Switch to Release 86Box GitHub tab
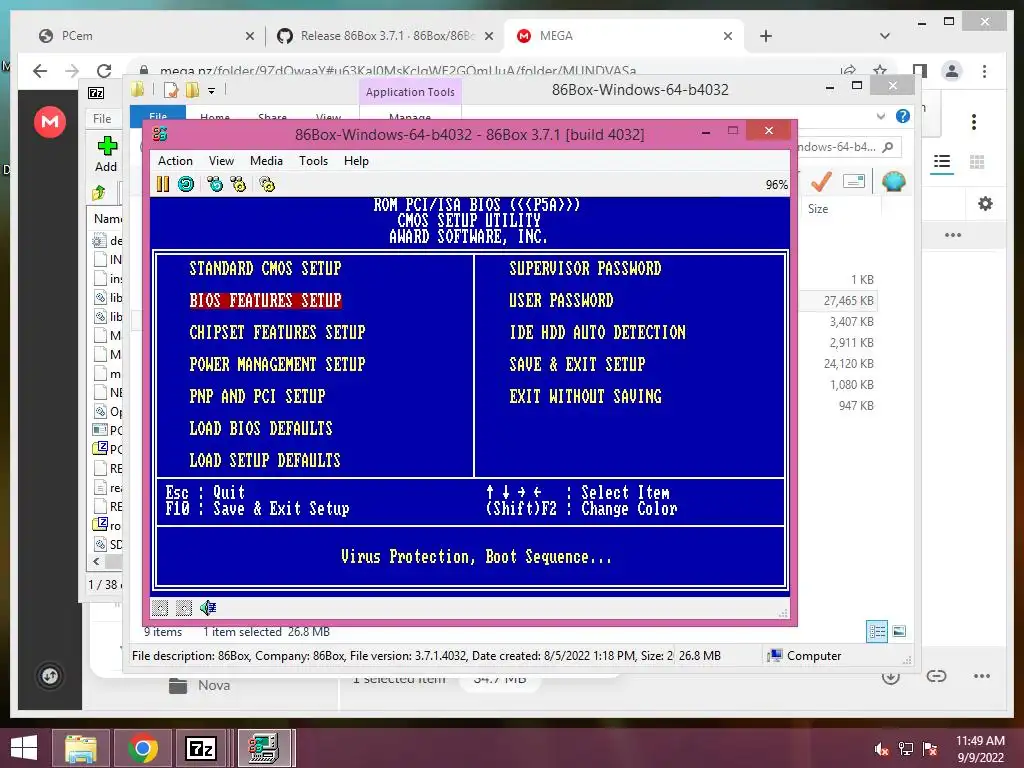Screen dimensions: 1024x768 point(387,36)
